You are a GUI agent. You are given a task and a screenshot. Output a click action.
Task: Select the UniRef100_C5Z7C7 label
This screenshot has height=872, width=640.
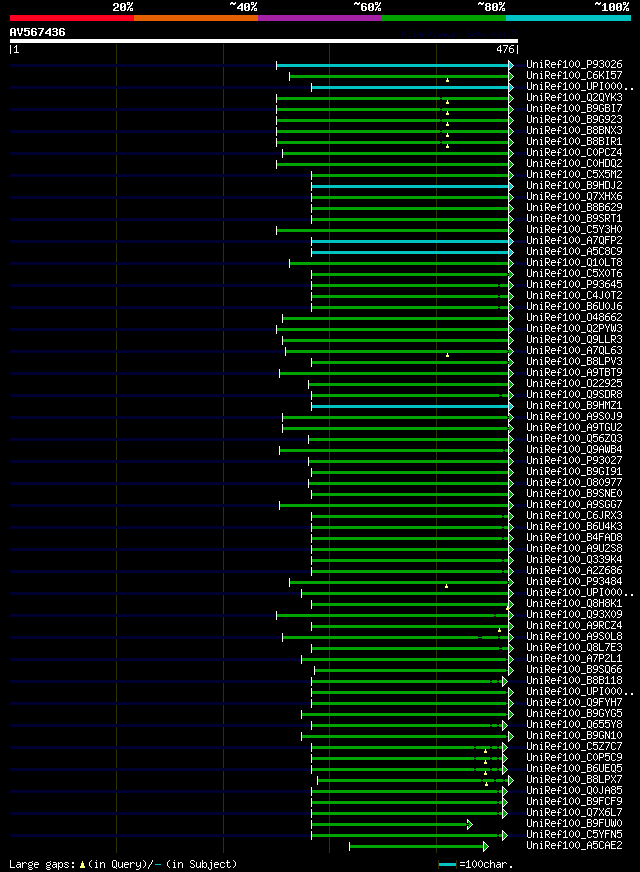click(x=574, y=746)
